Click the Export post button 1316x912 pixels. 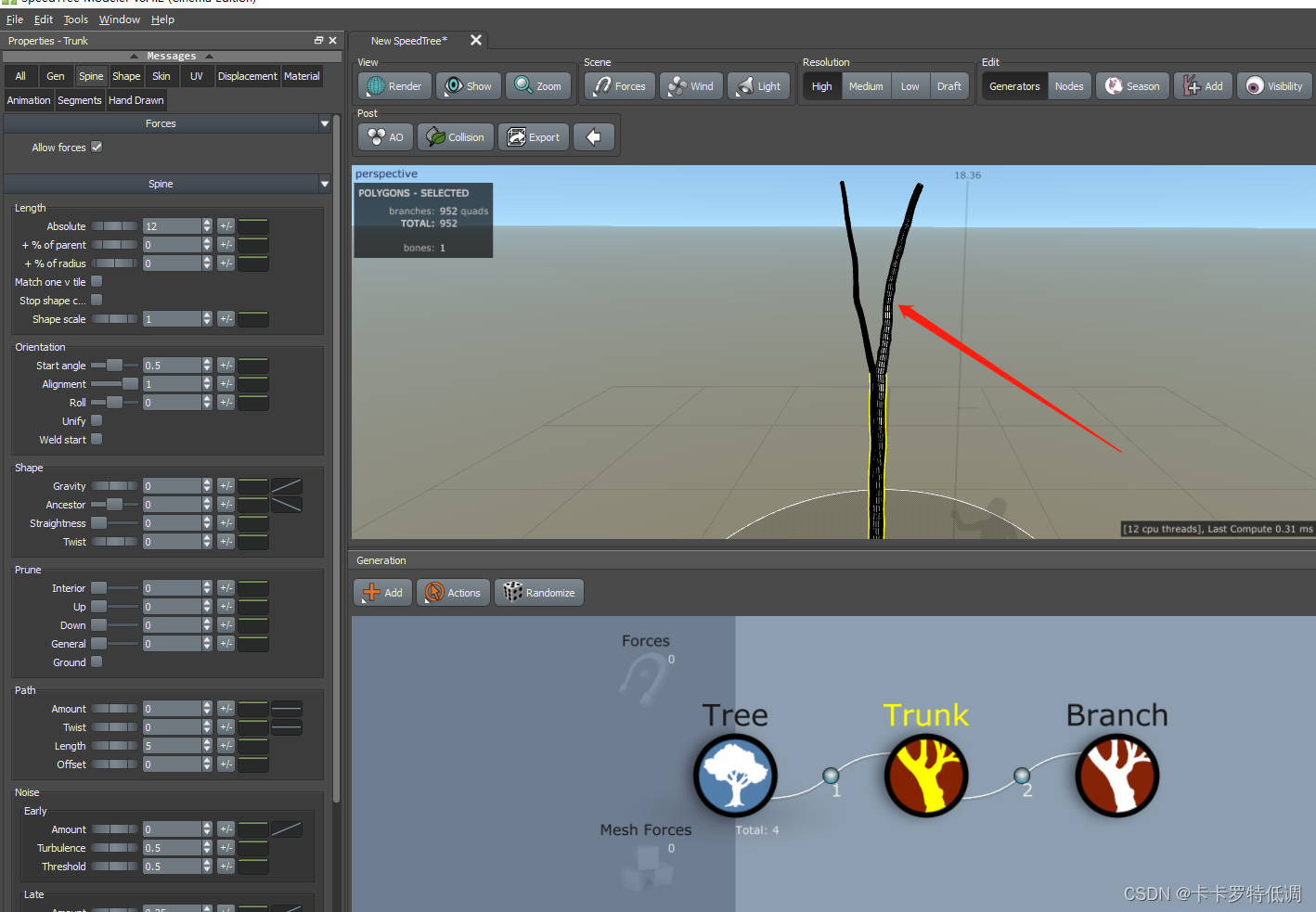point(534,137)
